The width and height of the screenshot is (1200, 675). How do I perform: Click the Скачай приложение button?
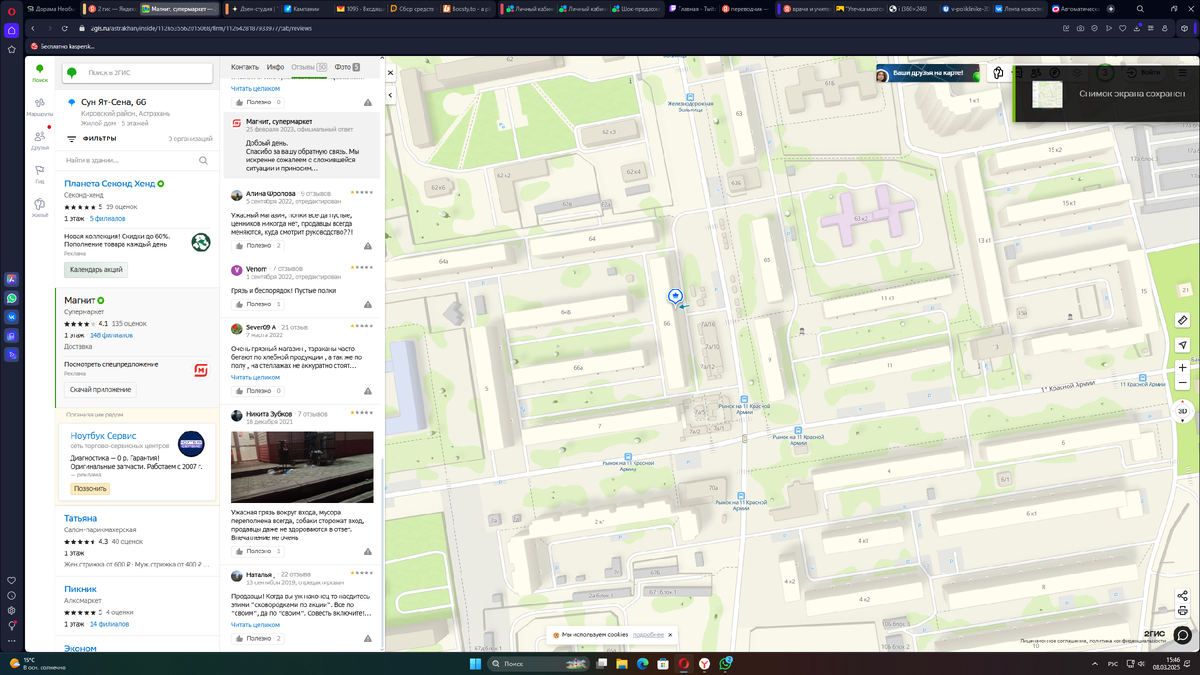100,389
